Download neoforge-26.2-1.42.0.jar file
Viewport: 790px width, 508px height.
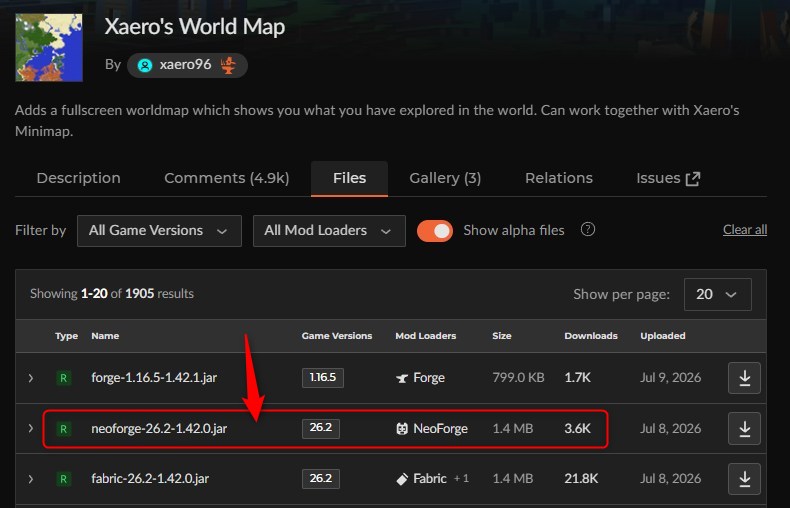(744, 428)
